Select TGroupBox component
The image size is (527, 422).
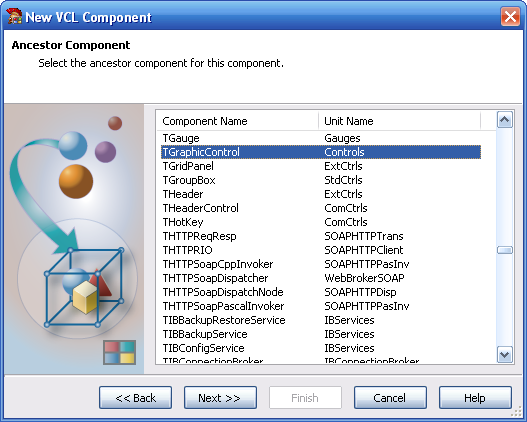pyautogui.click(x=321, y=180)
